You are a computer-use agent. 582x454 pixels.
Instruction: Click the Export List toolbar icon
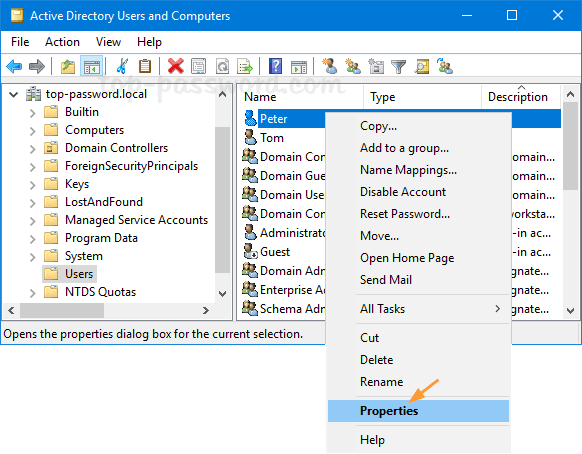tap(245, 66)
